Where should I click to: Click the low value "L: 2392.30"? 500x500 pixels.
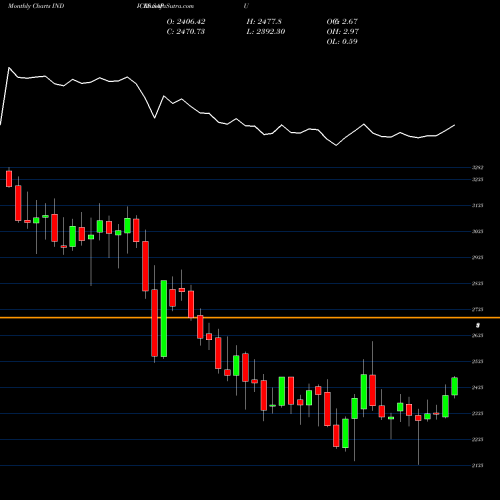click(265, 32)
